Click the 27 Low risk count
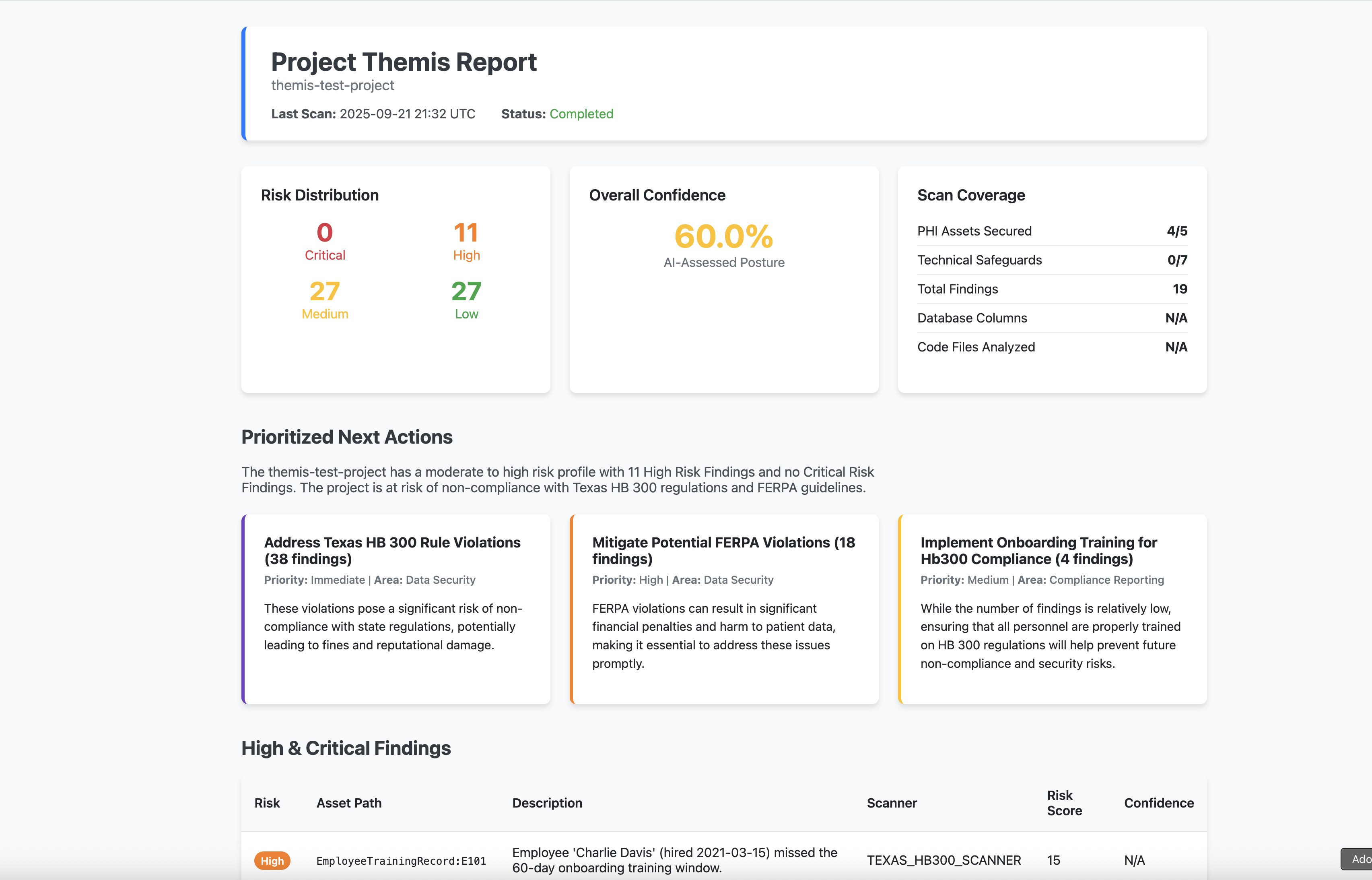 466,292
